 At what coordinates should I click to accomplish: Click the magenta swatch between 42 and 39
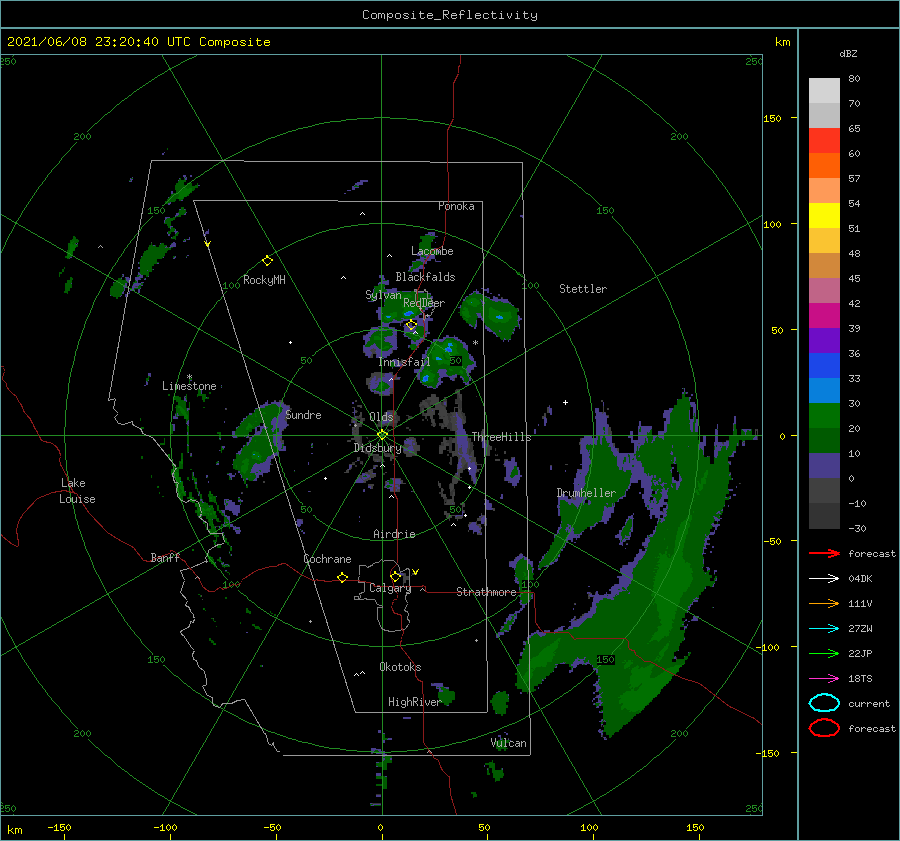tap(824, 316)
